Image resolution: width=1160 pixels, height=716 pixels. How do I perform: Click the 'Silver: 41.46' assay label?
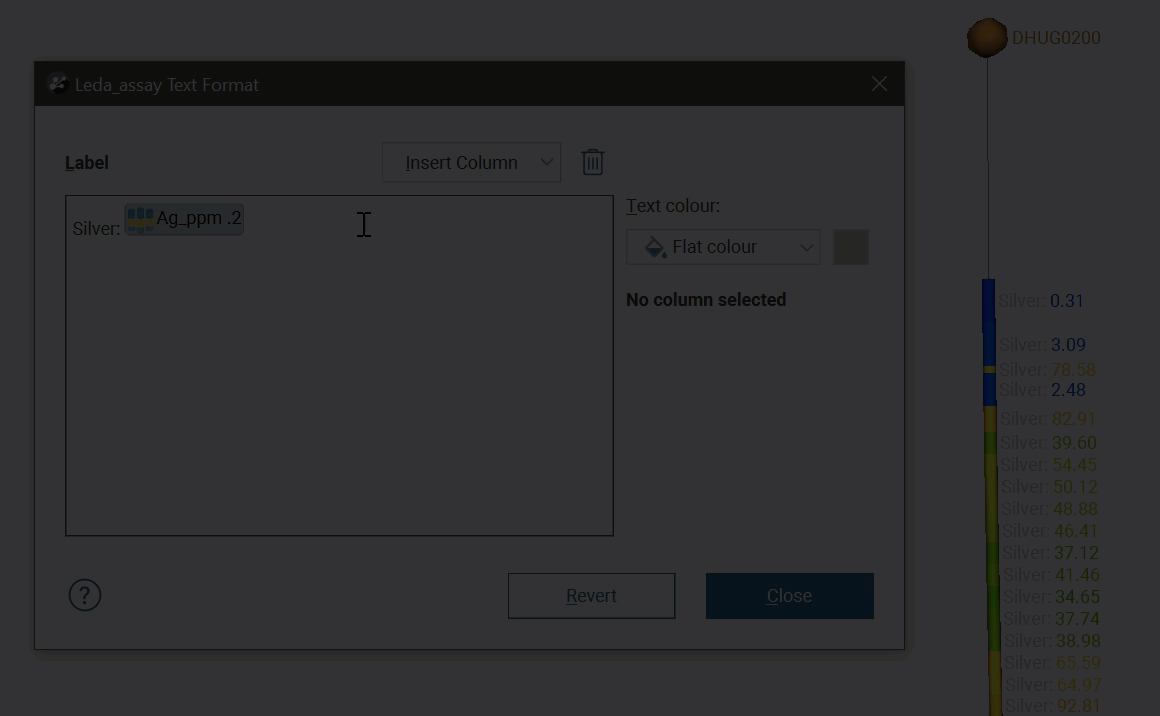coord(1051,575)
